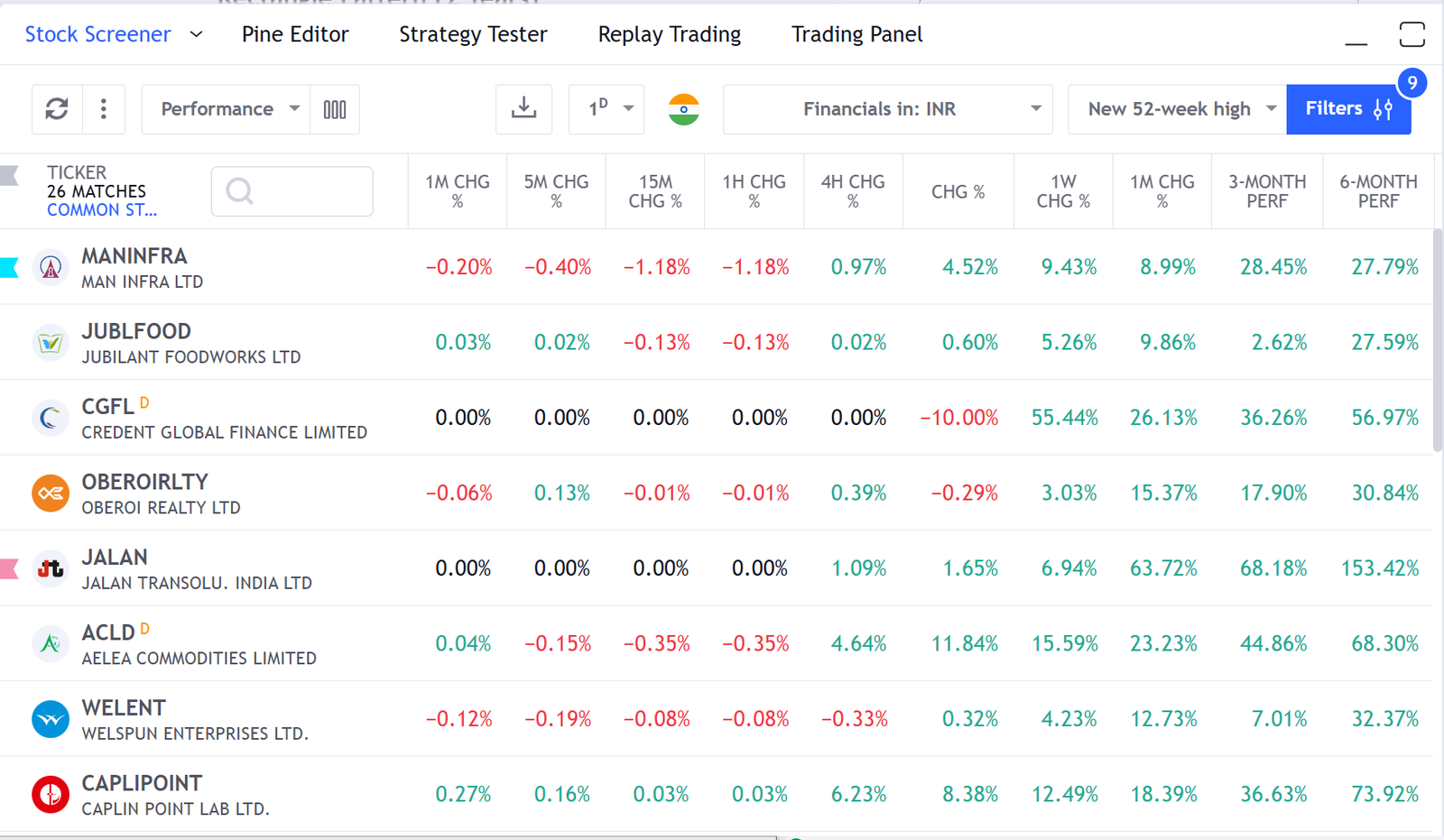
Task: Toggle the pink flag marker on JALAN row
Action: [7, 568]
